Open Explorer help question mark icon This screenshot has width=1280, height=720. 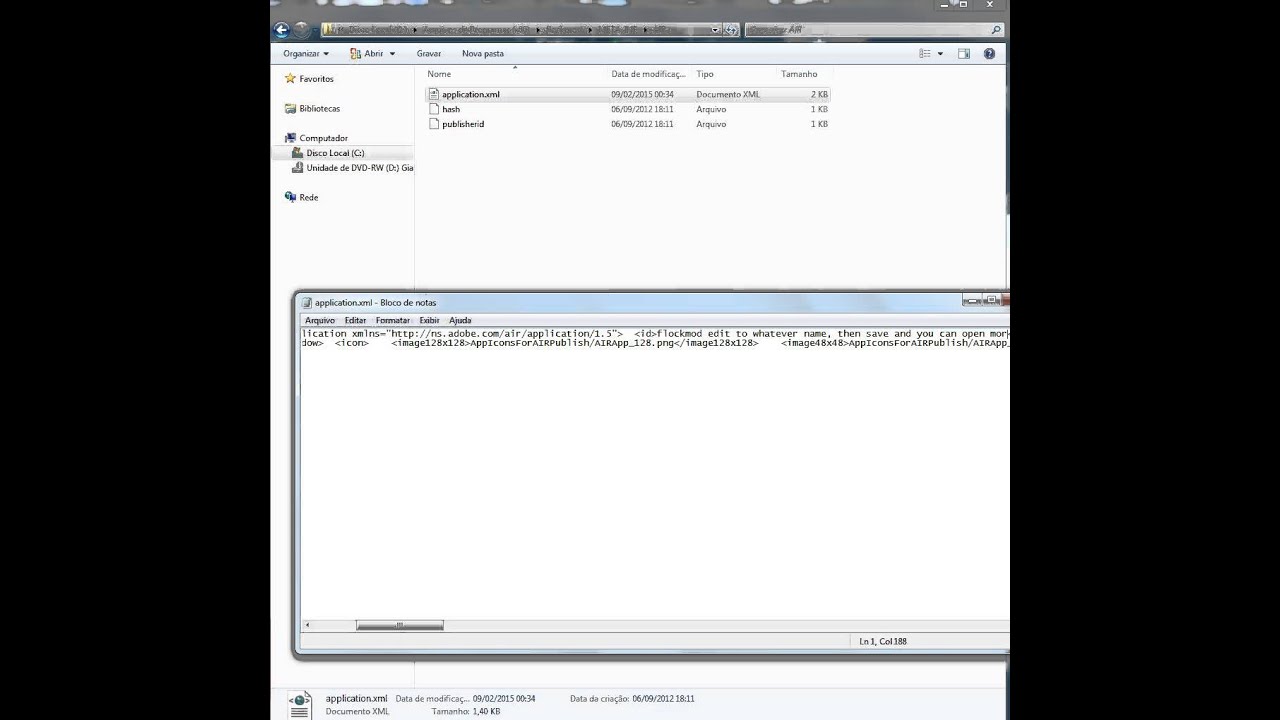pyautogui.click(x=989, y=54)
